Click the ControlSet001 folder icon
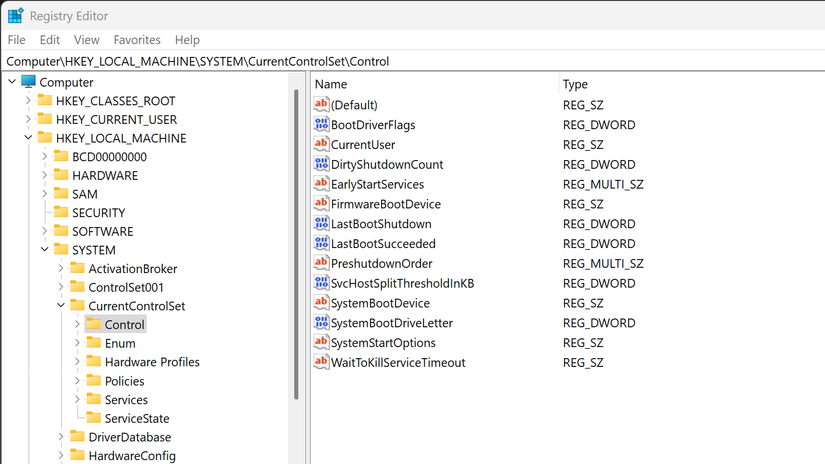825x464 pixels. tap(78, 287)
